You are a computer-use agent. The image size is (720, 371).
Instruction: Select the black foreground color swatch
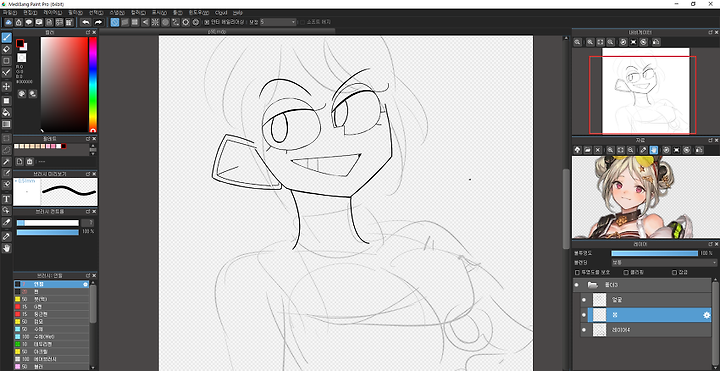(20, 43)
